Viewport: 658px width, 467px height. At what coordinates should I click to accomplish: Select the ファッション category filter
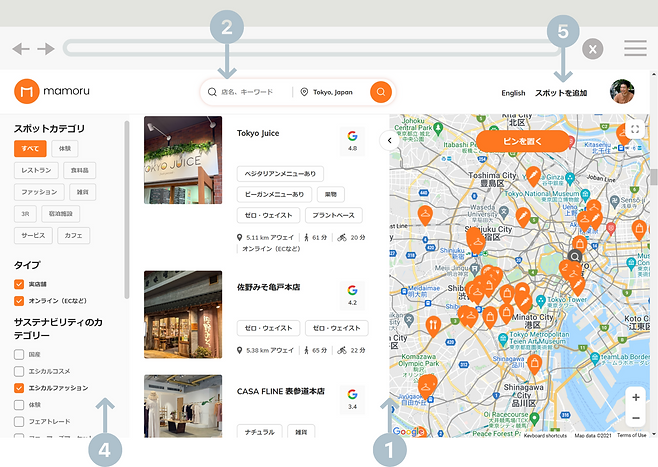point(39,192)
